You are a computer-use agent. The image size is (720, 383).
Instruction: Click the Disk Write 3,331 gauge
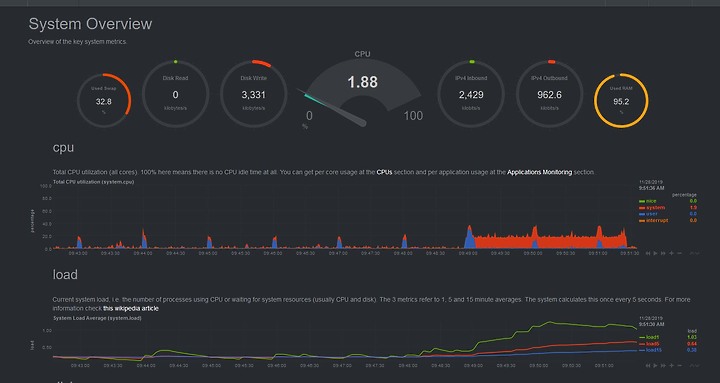click(253, 95)
